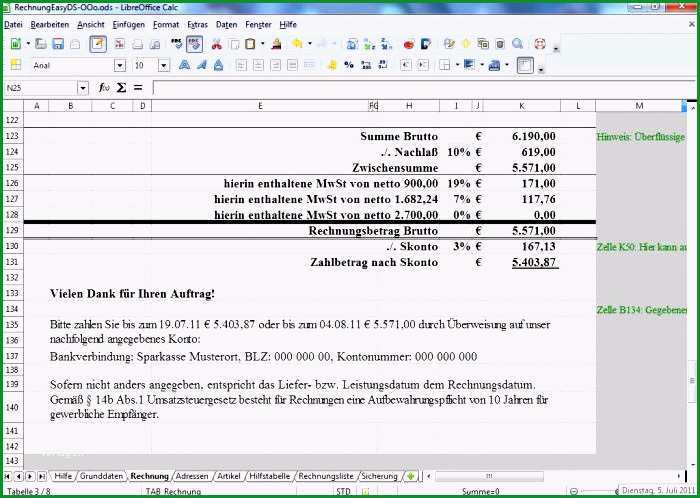Click the Help lifebuoy icon
Viewport: 700px width, 498px height.
pyautogui.click(x=540, y=44)
